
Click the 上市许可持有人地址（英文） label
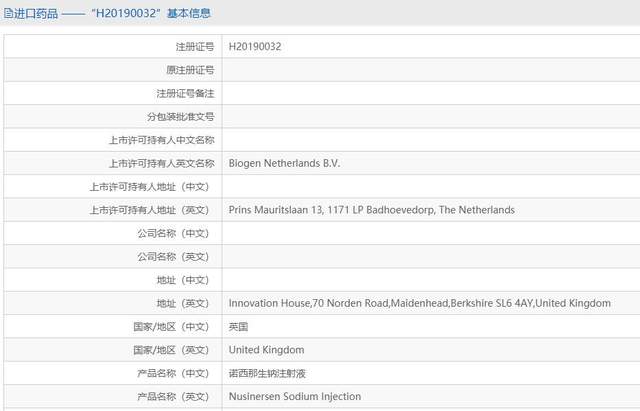[149, 210]
